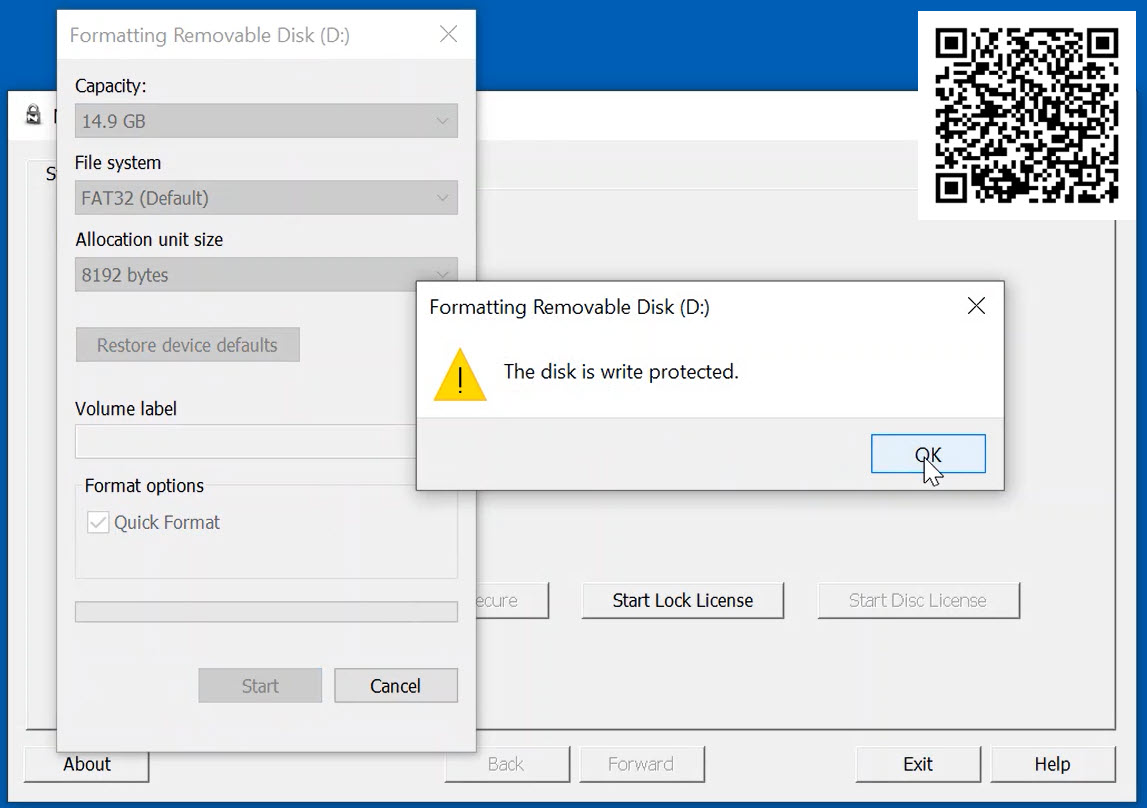Viewport: 1147px width, 808px height.
Task: Click the Exit button
Action: click(x=917, y=763)
